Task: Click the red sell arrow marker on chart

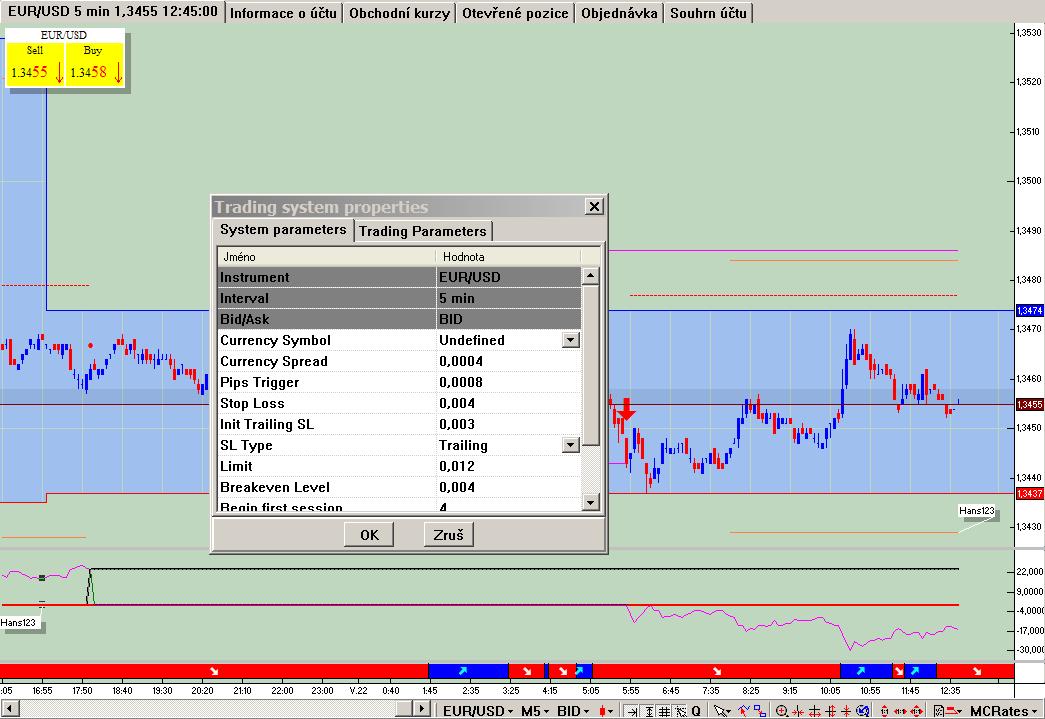Action: 626,410
